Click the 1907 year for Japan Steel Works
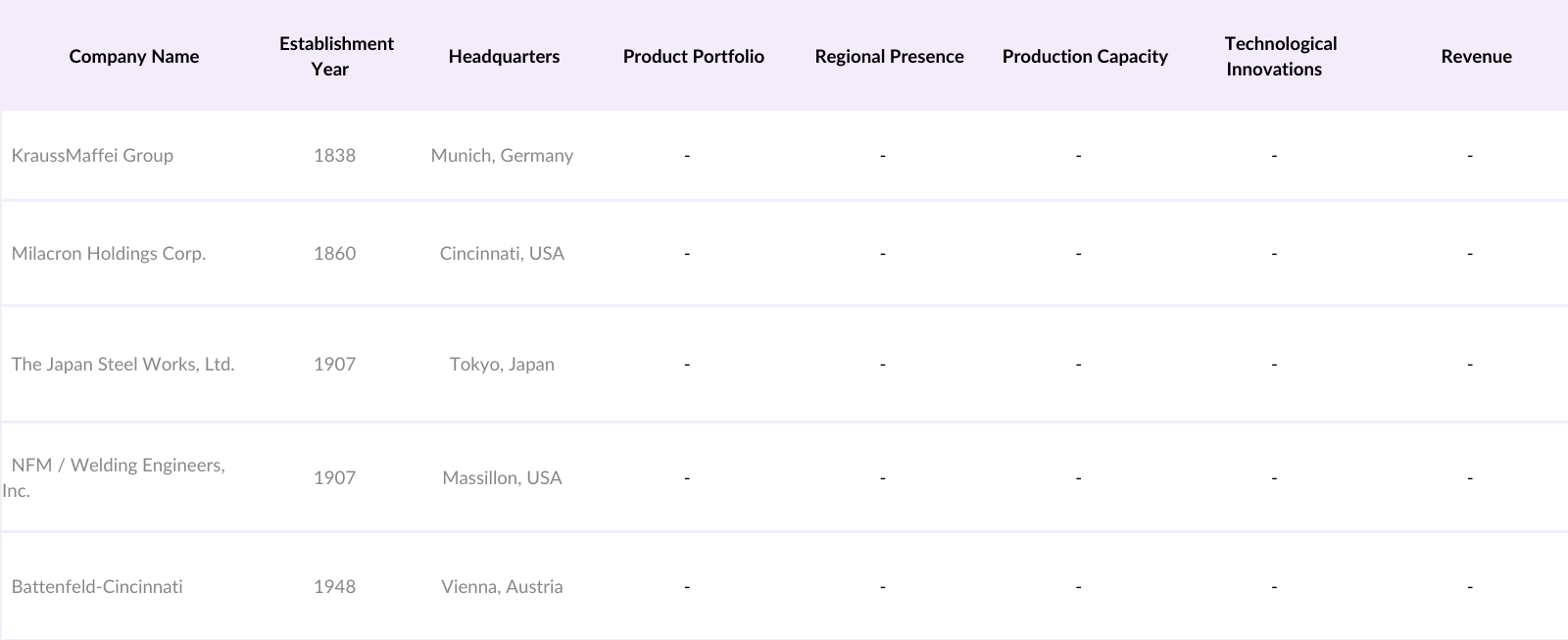Image resolution: width=1568 pixels, height=640 pixels. point(334,364)
